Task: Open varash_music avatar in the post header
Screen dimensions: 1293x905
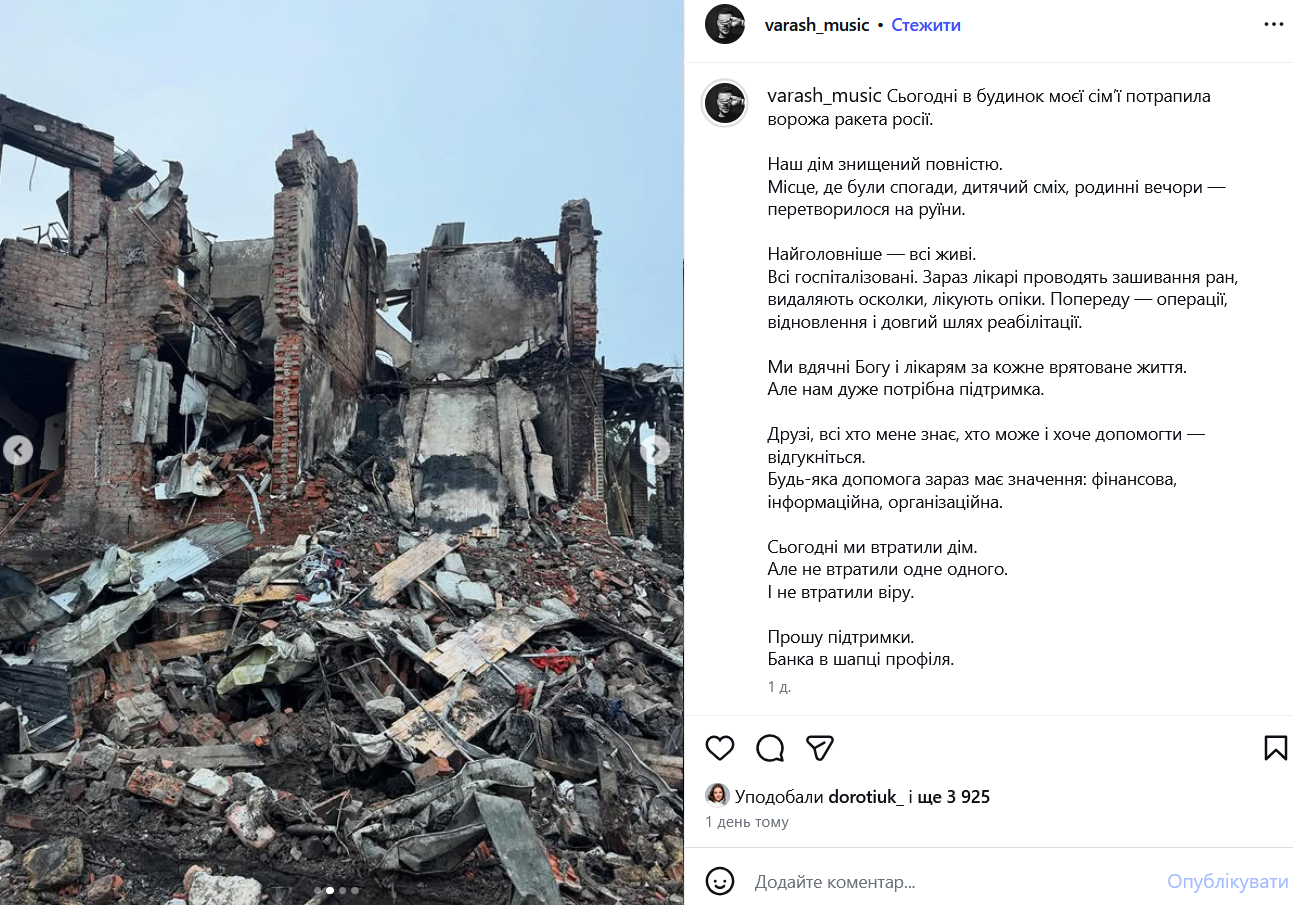Action: (725, 24)
